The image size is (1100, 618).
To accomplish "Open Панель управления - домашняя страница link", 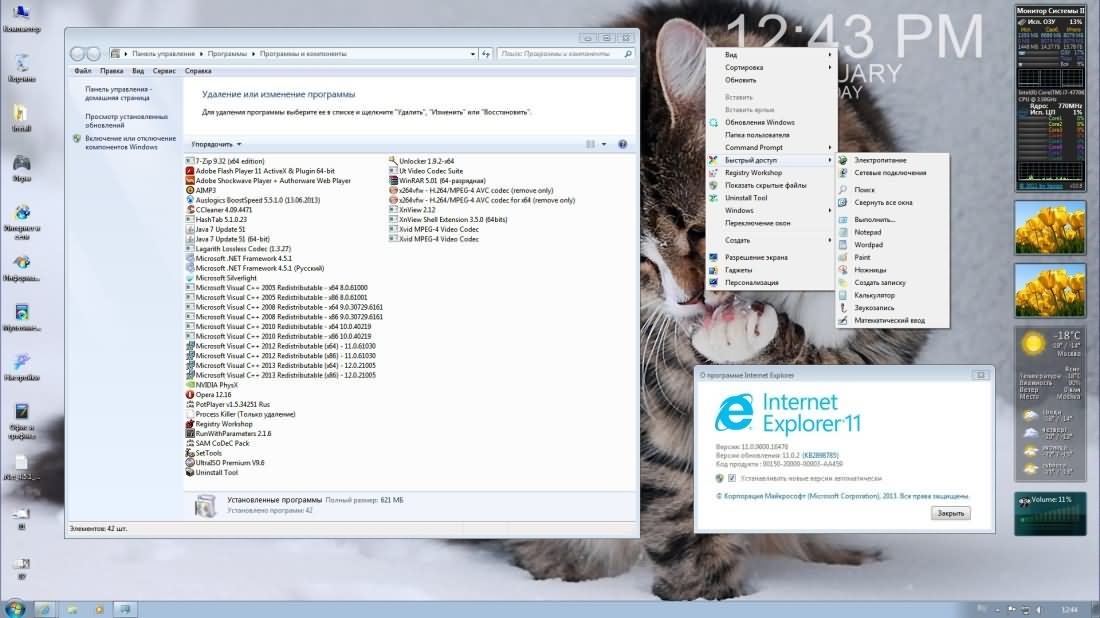I will pyautogui.click(x=118, y=93).
